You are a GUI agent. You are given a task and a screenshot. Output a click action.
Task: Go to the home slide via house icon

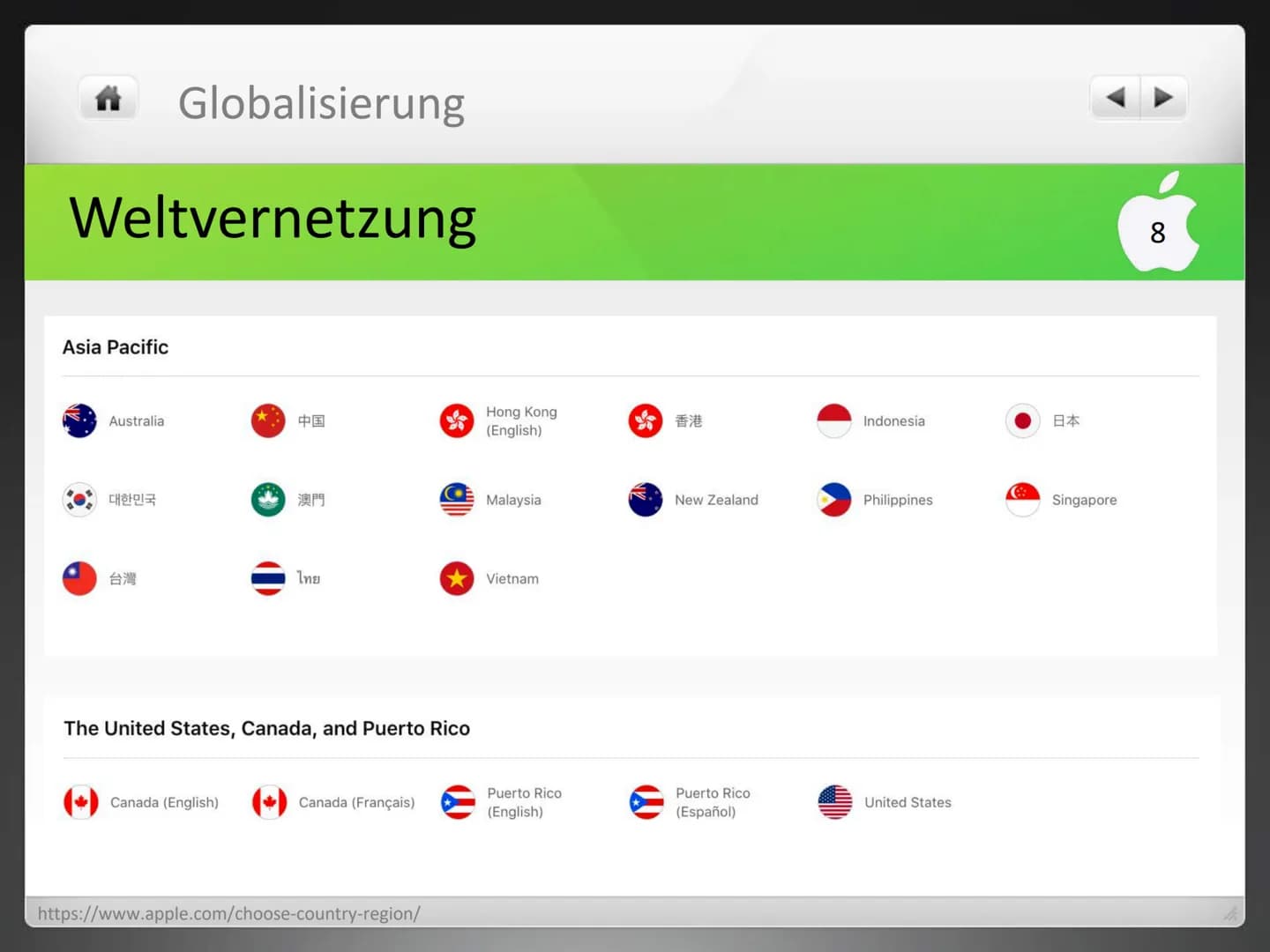108,98
